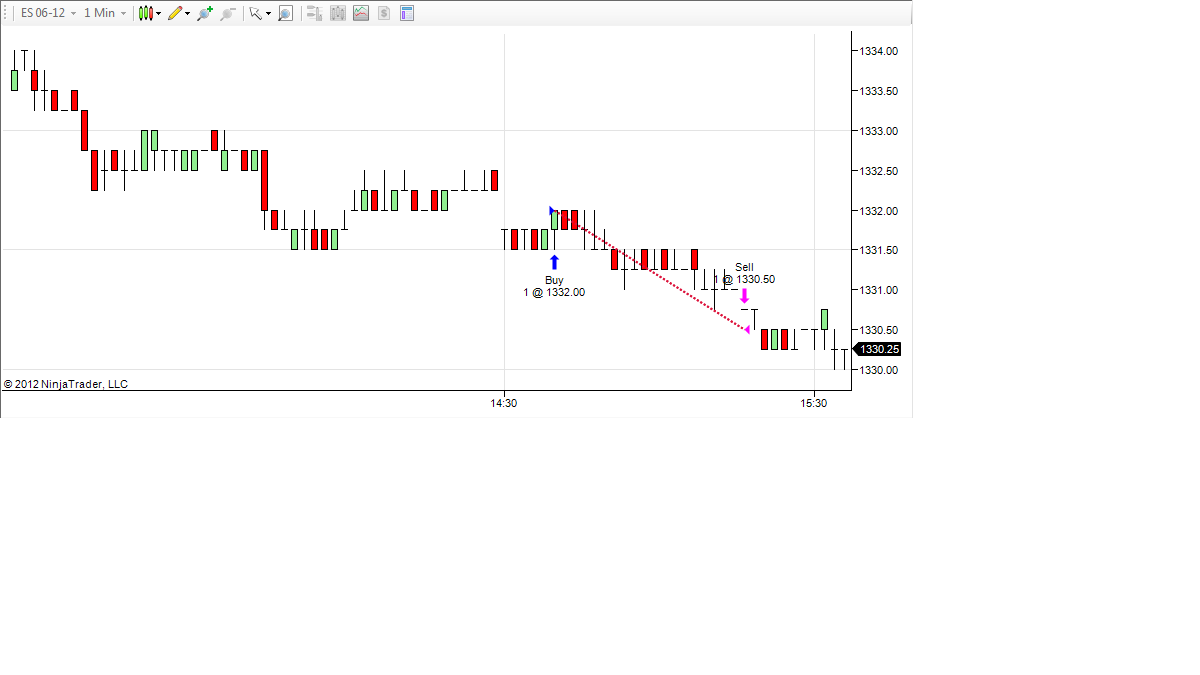Image resolution: width=1200 pixels, height=675 pixels.
Task: Open the indicators chart icon
Action: pyautogui.click(x=360, y=13)
